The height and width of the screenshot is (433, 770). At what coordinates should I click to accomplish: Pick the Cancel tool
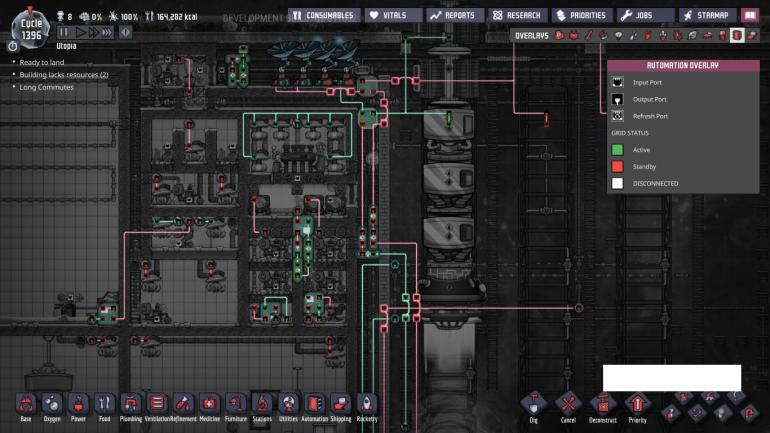coord(568,406)
